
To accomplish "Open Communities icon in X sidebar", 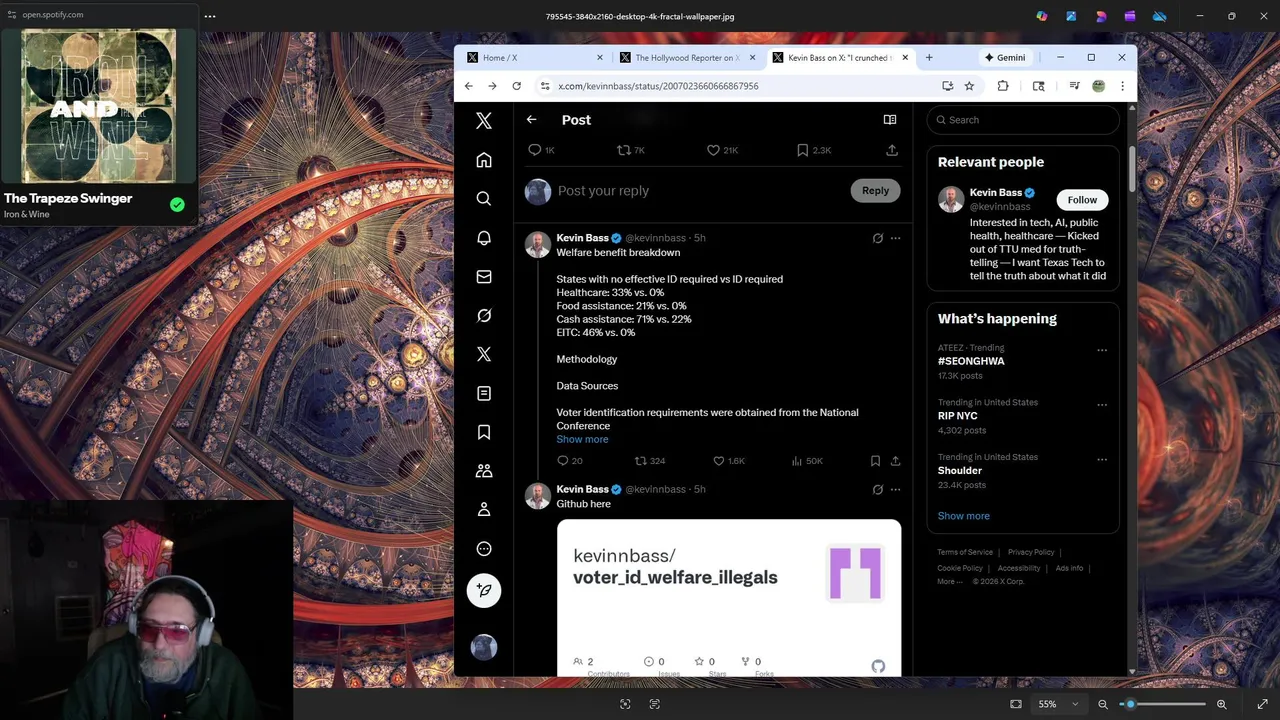I will 484,470.
